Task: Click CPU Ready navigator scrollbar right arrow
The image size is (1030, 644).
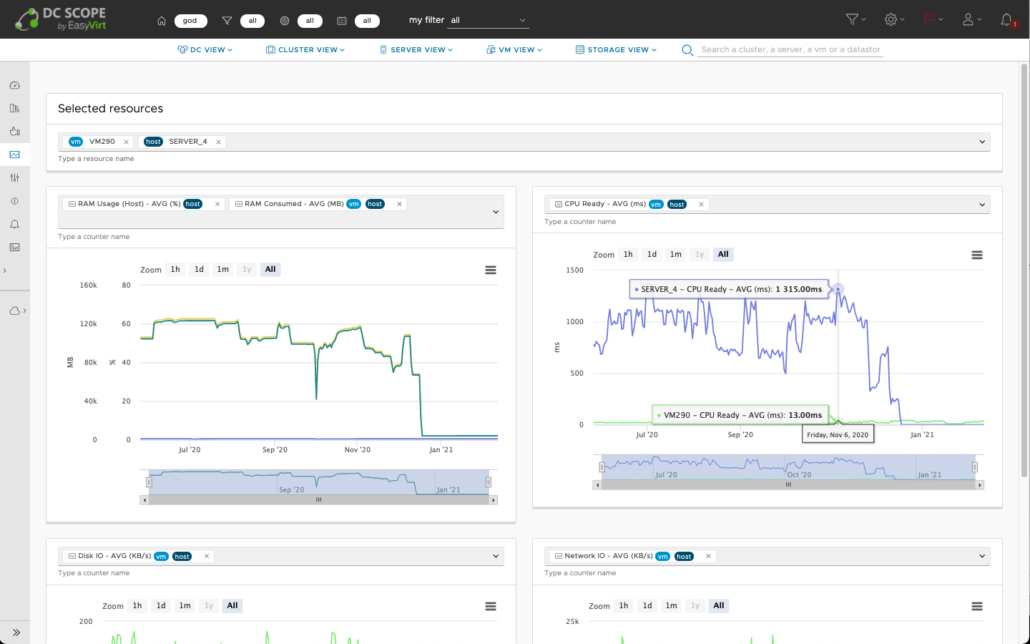Action: click(979, 485)
